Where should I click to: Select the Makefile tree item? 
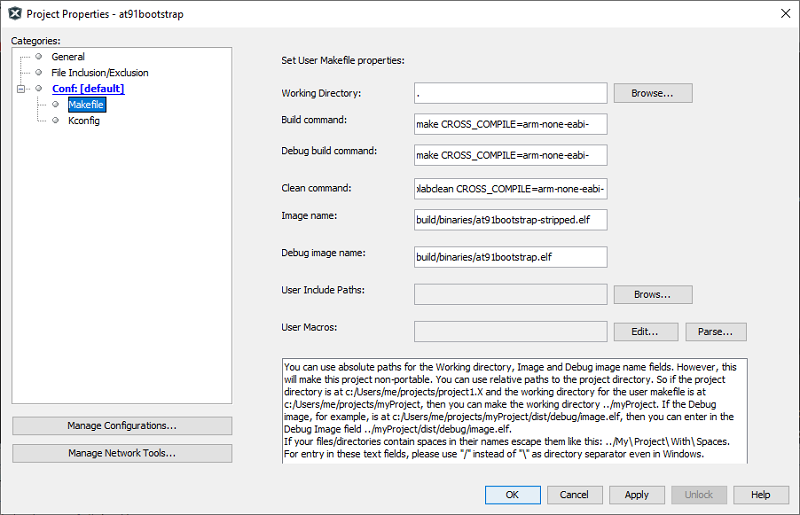point(86,105)
